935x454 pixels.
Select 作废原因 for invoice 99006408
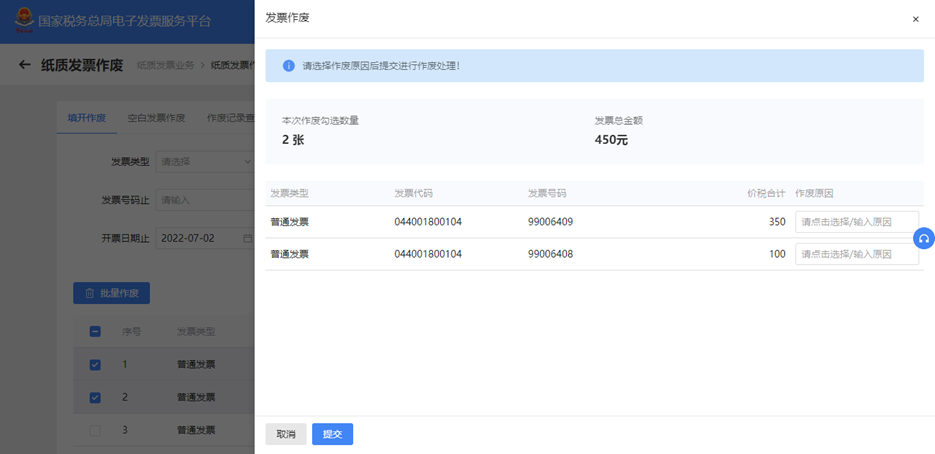[857, 254]
